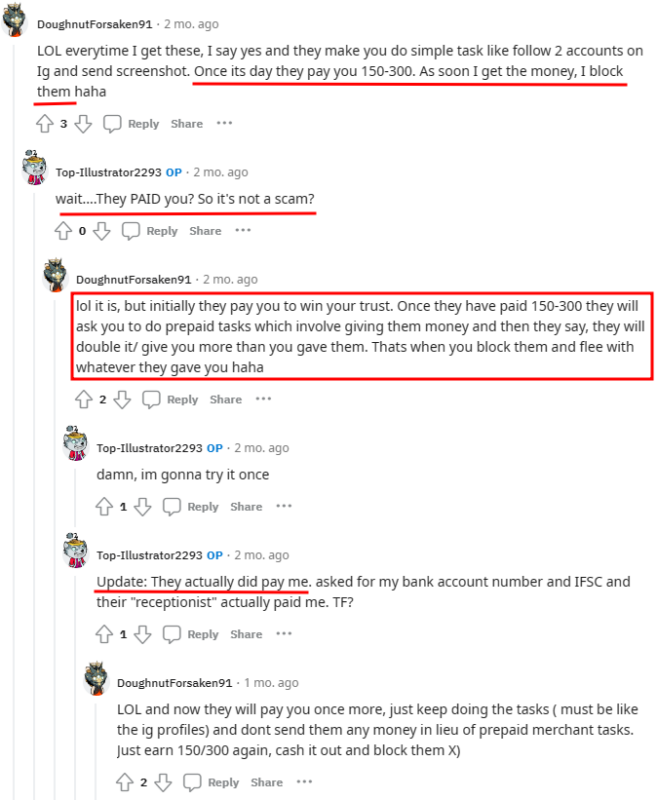Upvote the top DoughnutForsaken91 comment
Screen dimensions: 657x800
[x=45, y=123]
